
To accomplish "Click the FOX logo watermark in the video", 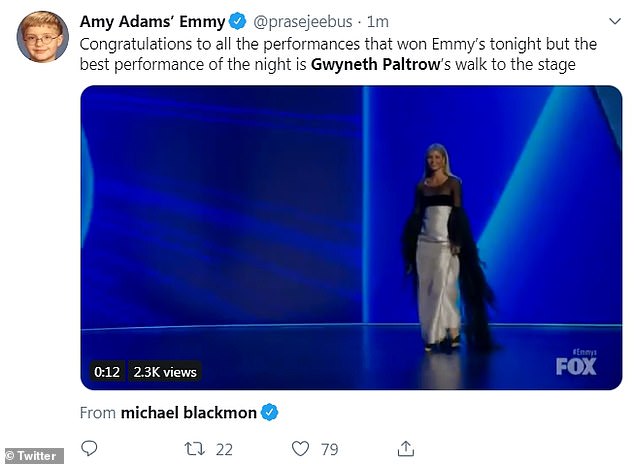I will [x=576, y=366].
